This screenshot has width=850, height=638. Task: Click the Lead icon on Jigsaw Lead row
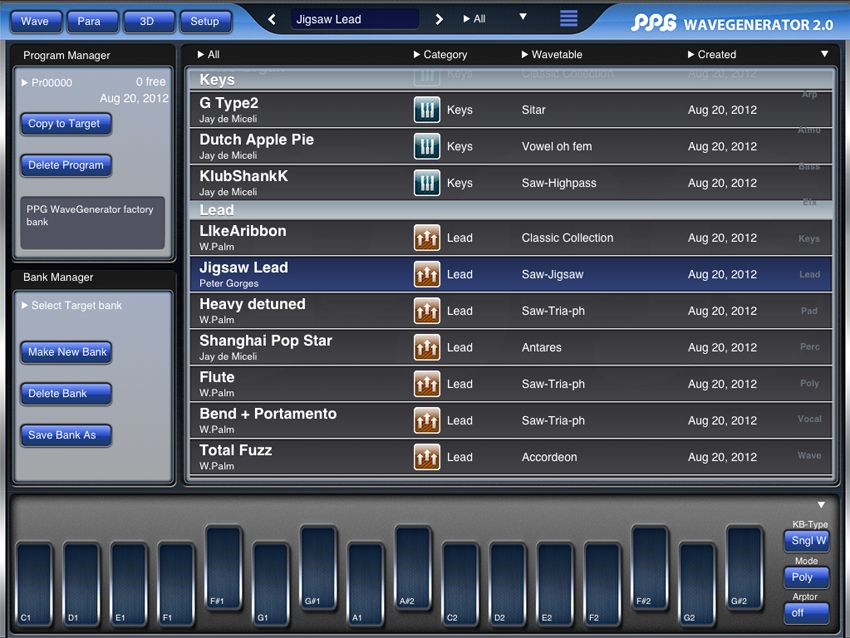[x=427, y=274]
